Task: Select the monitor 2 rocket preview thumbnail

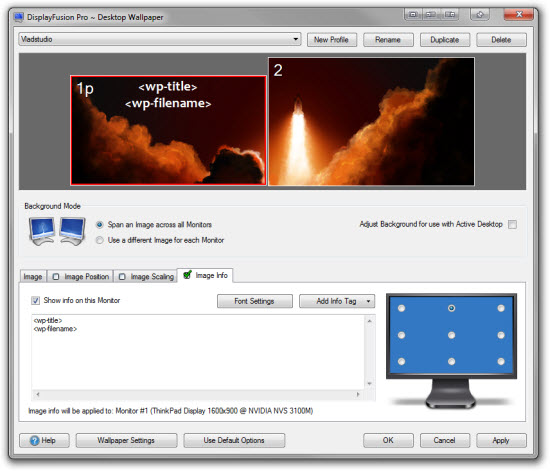Action: pos(371,122)
